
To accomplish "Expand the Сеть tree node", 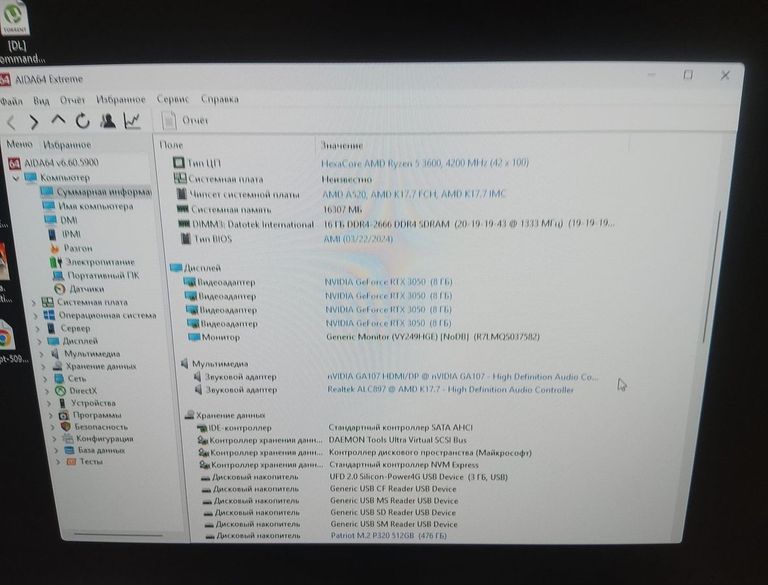I will 45,379.
